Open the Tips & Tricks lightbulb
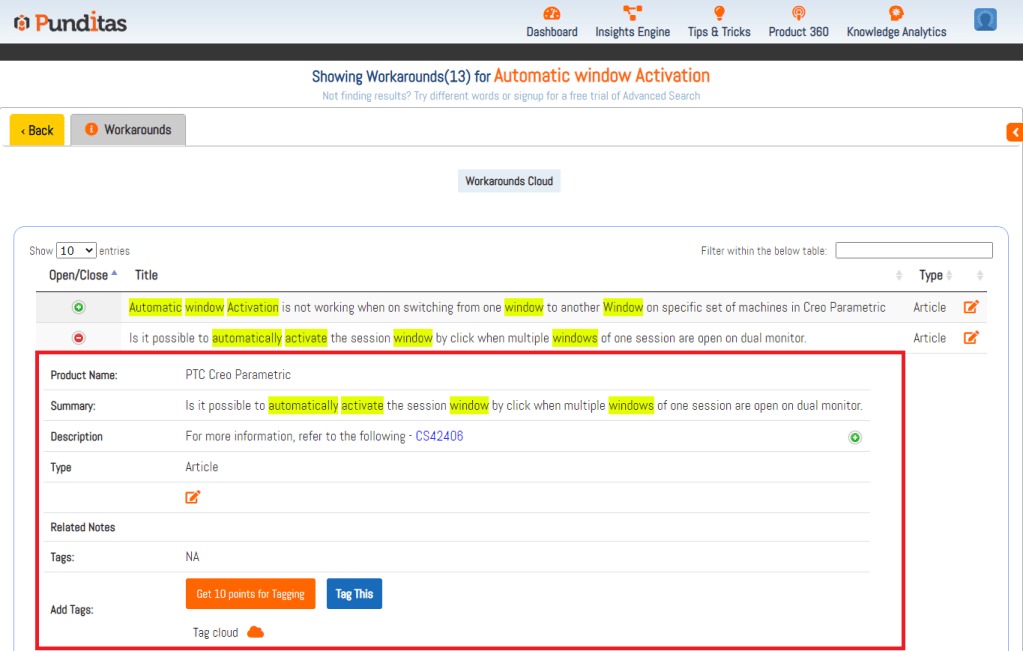Screen dimensions: 1023x651 pyautogui.click(x=718, y=14)
